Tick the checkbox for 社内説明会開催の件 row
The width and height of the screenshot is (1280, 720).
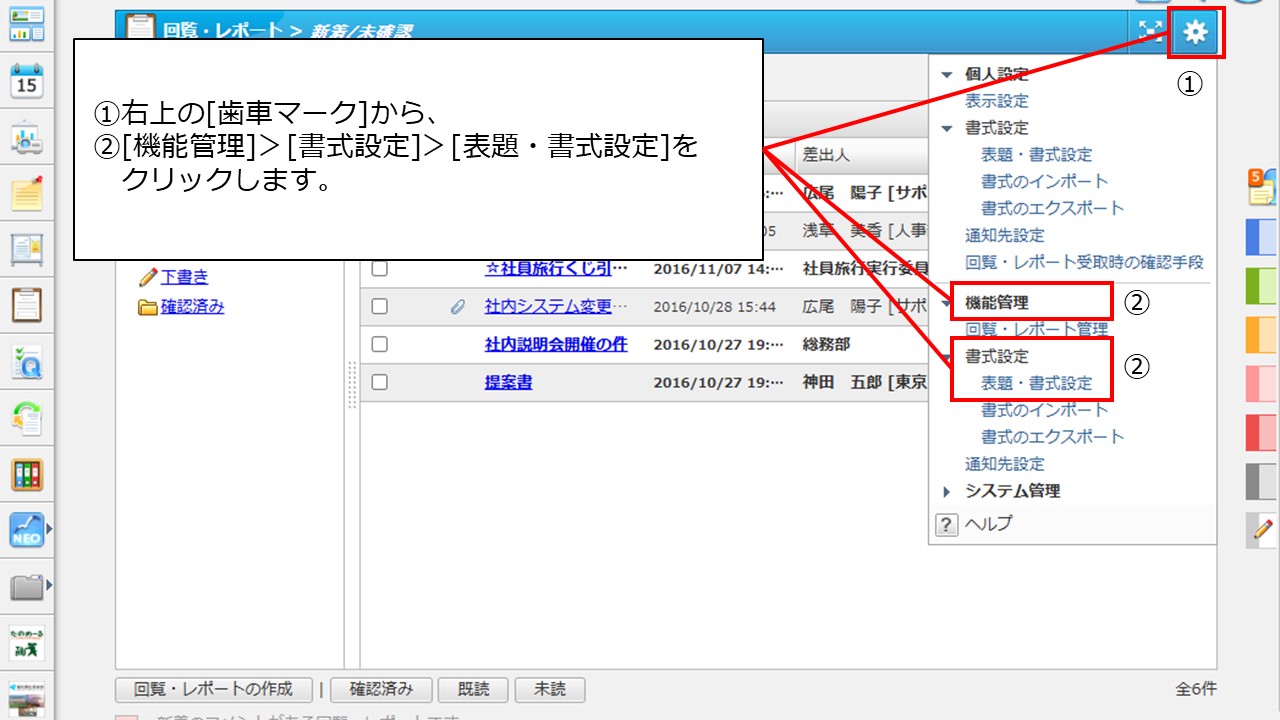coord(379,344)
